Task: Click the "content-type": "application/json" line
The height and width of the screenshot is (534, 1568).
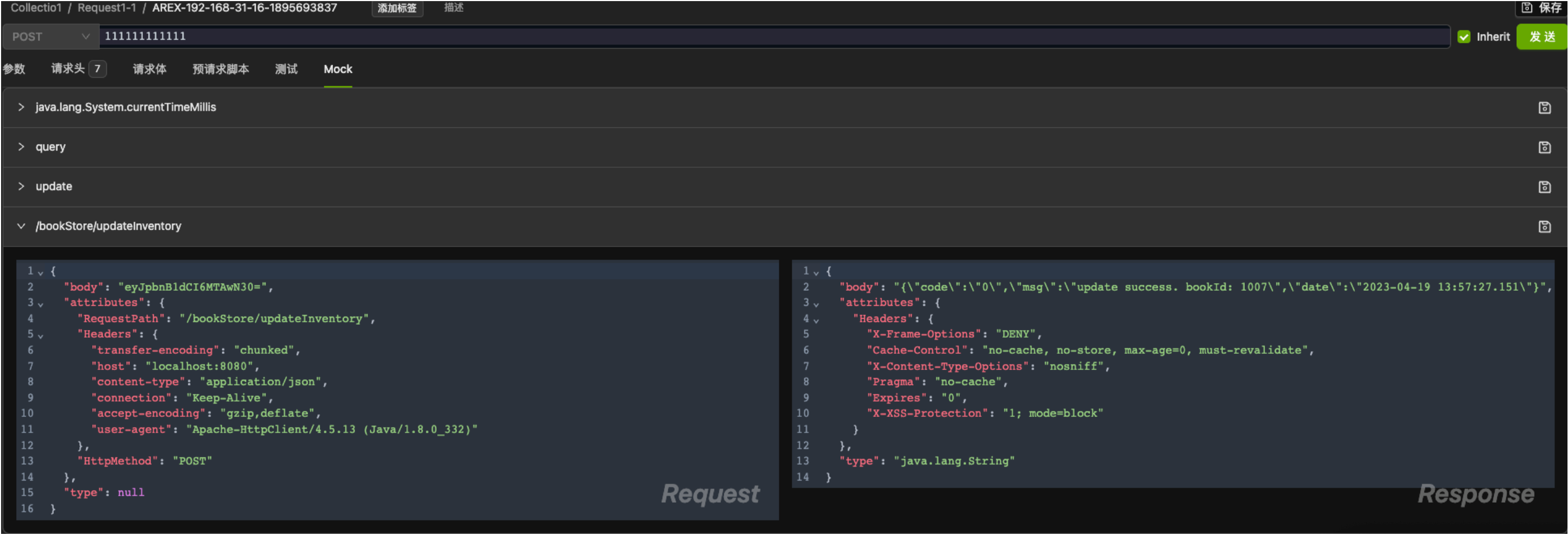Action: click(209, 382)
